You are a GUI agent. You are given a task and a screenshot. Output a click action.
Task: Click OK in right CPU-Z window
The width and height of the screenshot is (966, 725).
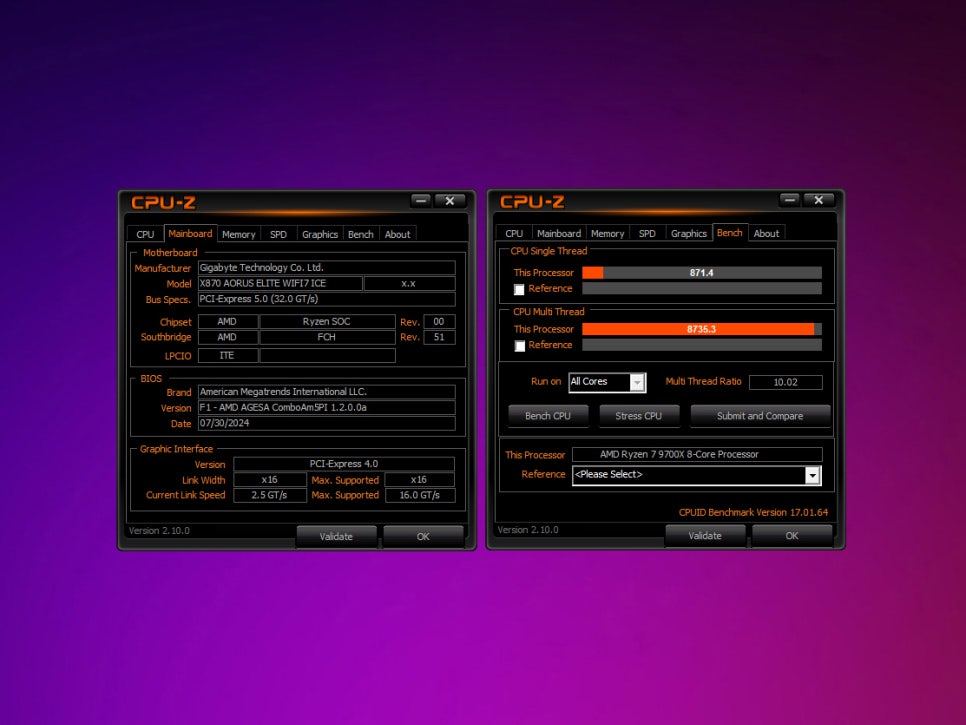[x=792, y=535]
